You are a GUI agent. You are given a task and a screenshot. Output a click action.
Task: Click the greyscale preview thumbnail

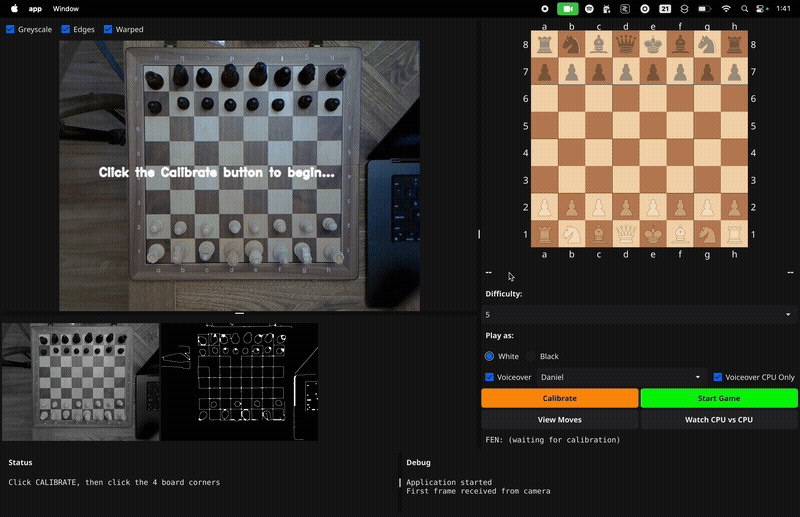[x=81, y=382]
